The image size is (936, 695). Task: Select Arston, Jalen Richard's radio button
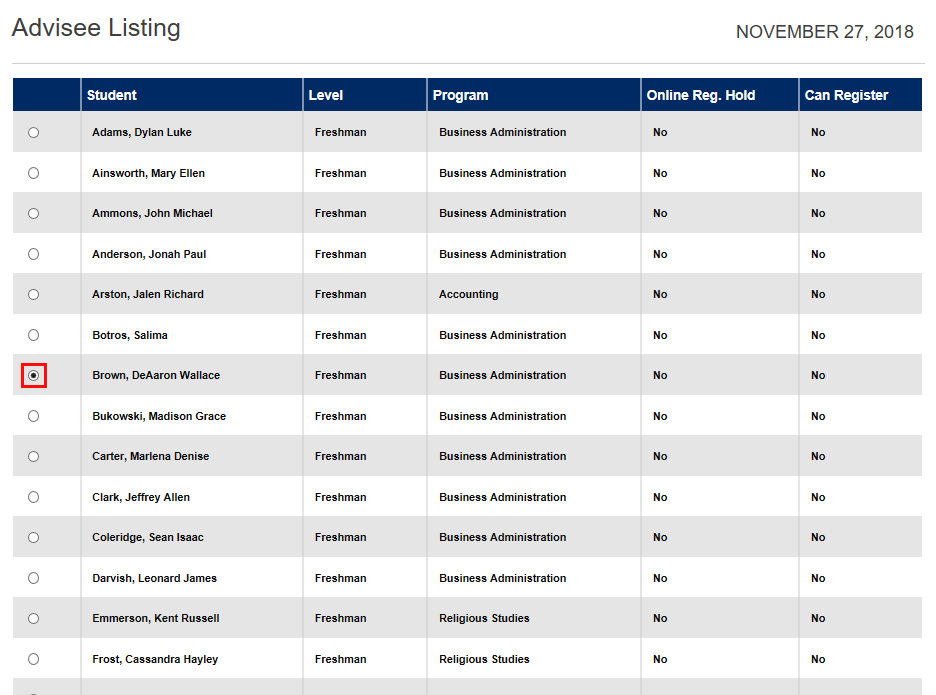(x=33, y=294)
